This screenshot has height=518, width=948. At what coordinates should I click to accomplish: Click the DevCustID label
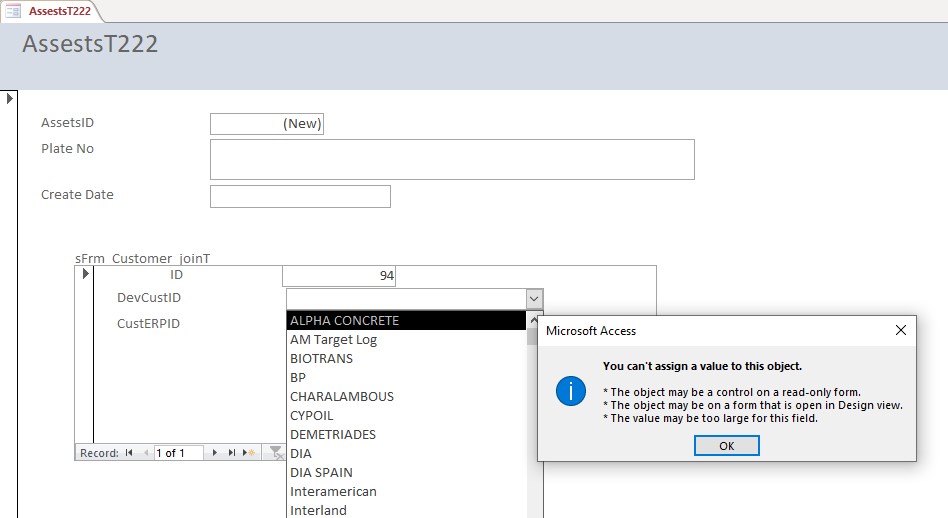(x=149, y=297)
